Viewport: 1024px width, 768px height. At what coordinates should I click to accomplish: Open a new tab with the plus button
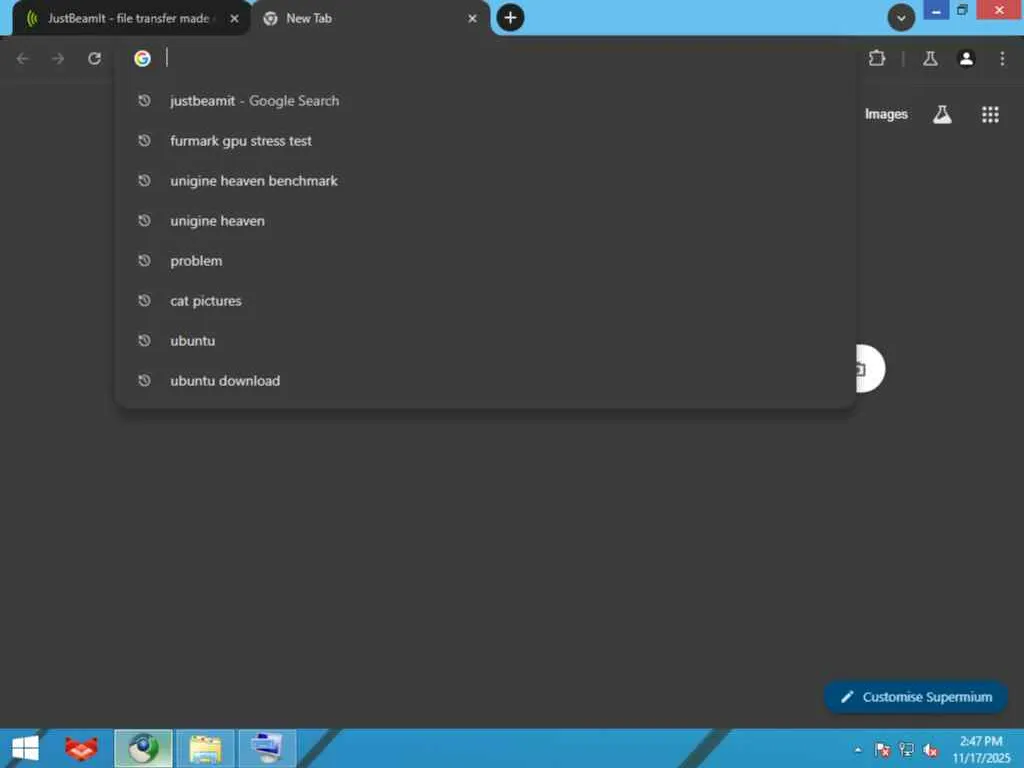click(510, 18)
